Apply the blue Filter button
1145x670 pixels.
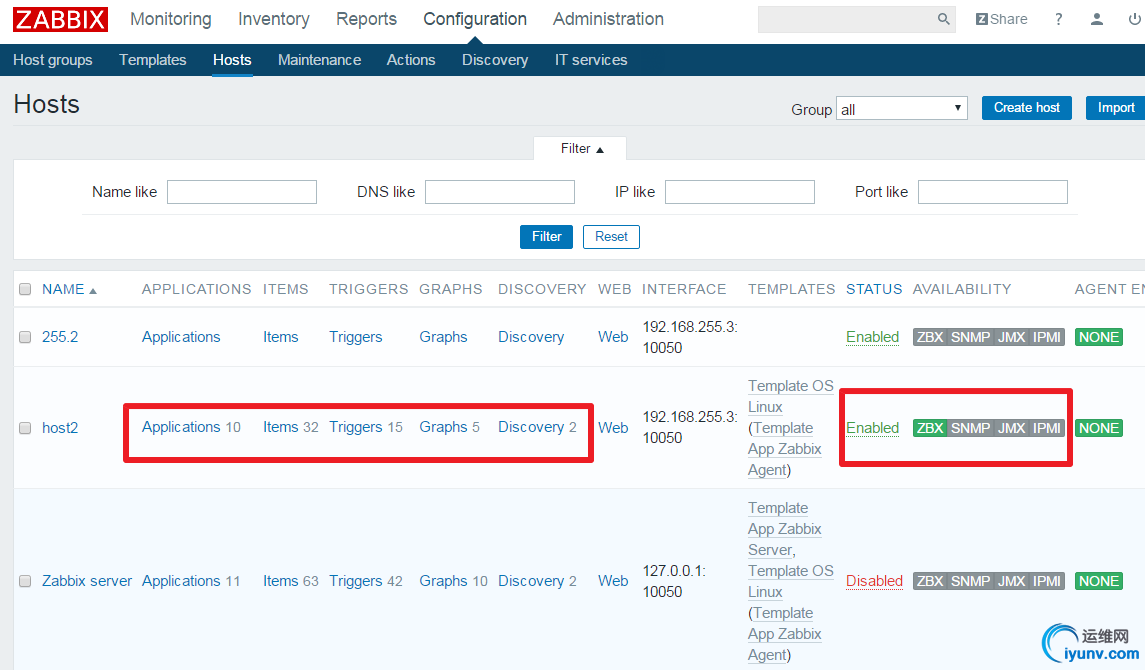tap(546, 236)
